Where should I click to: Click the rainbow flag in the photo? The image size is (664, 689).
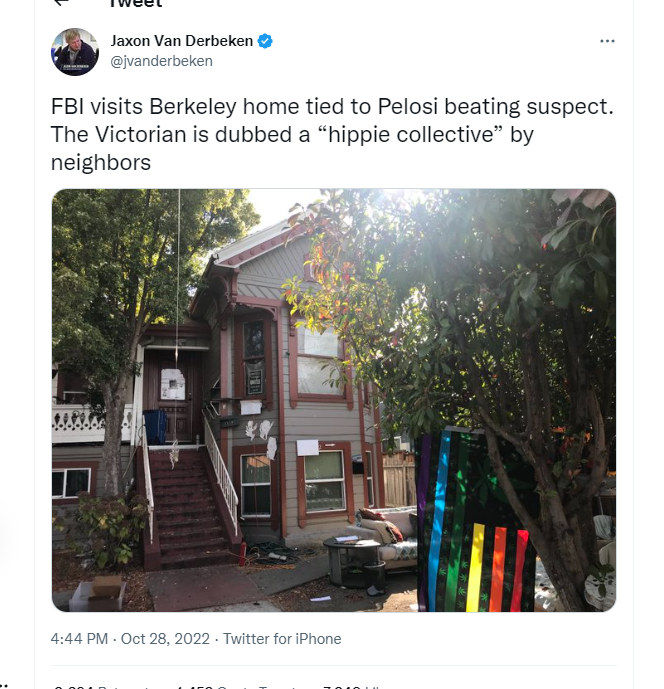click(x=475, y=522)
